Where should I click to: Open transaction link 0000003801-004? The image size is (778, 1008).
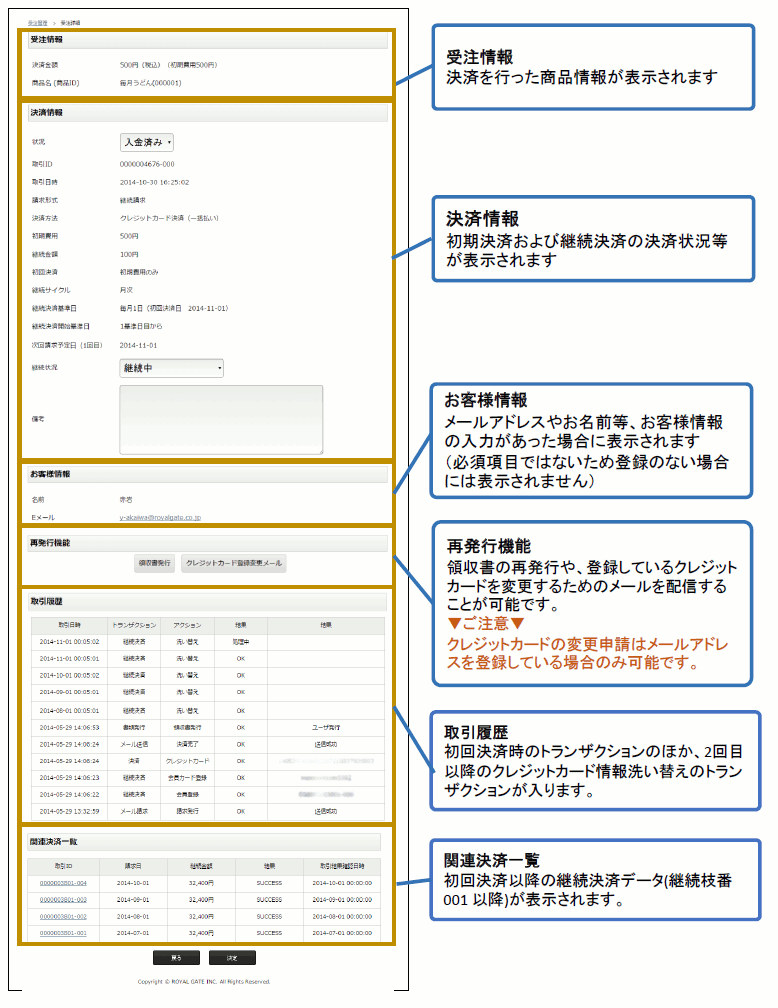coord(63,883)
